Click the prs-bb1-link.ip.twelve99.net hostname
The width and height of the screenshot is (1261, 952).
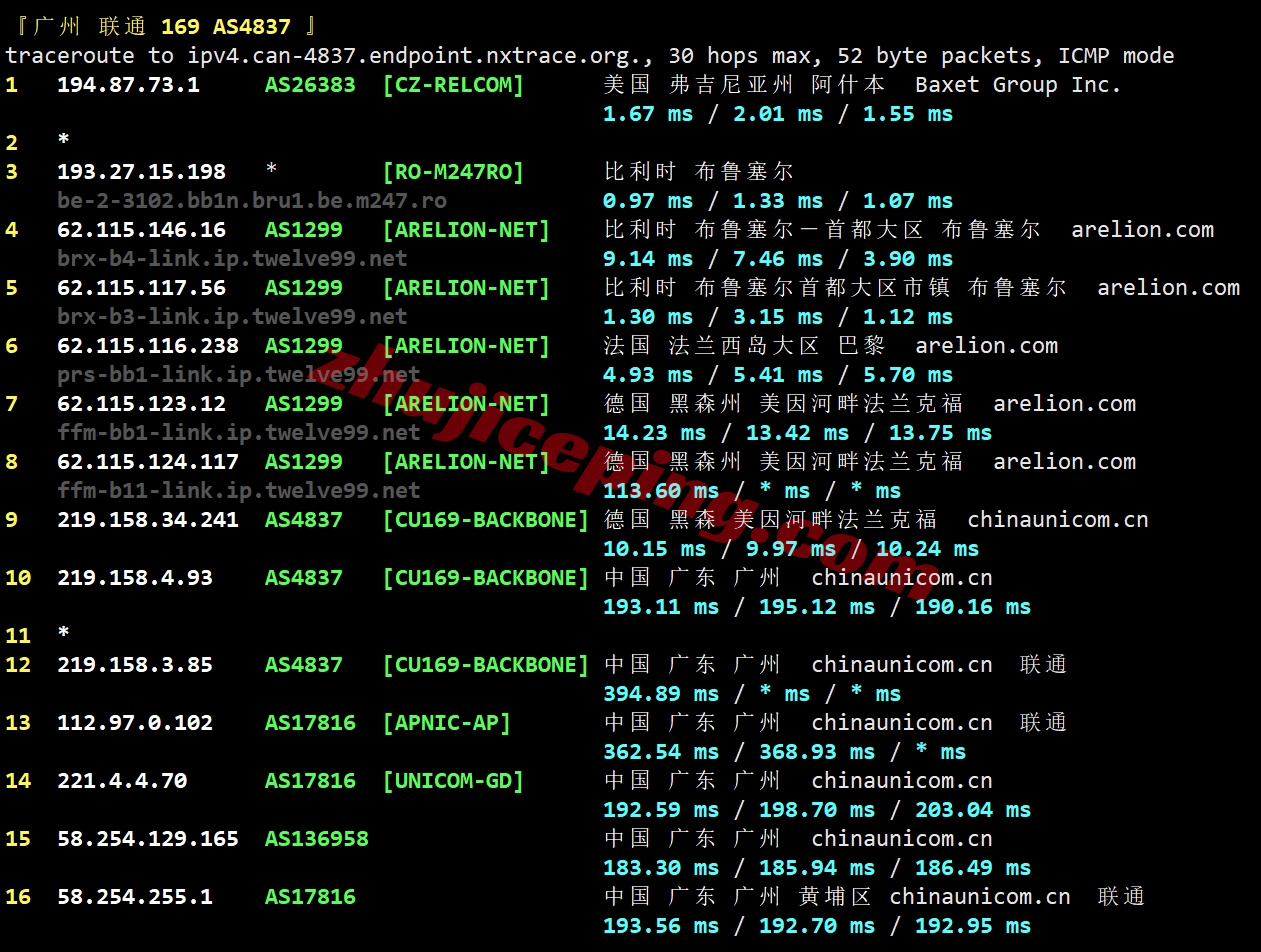(x=238, y=375)
